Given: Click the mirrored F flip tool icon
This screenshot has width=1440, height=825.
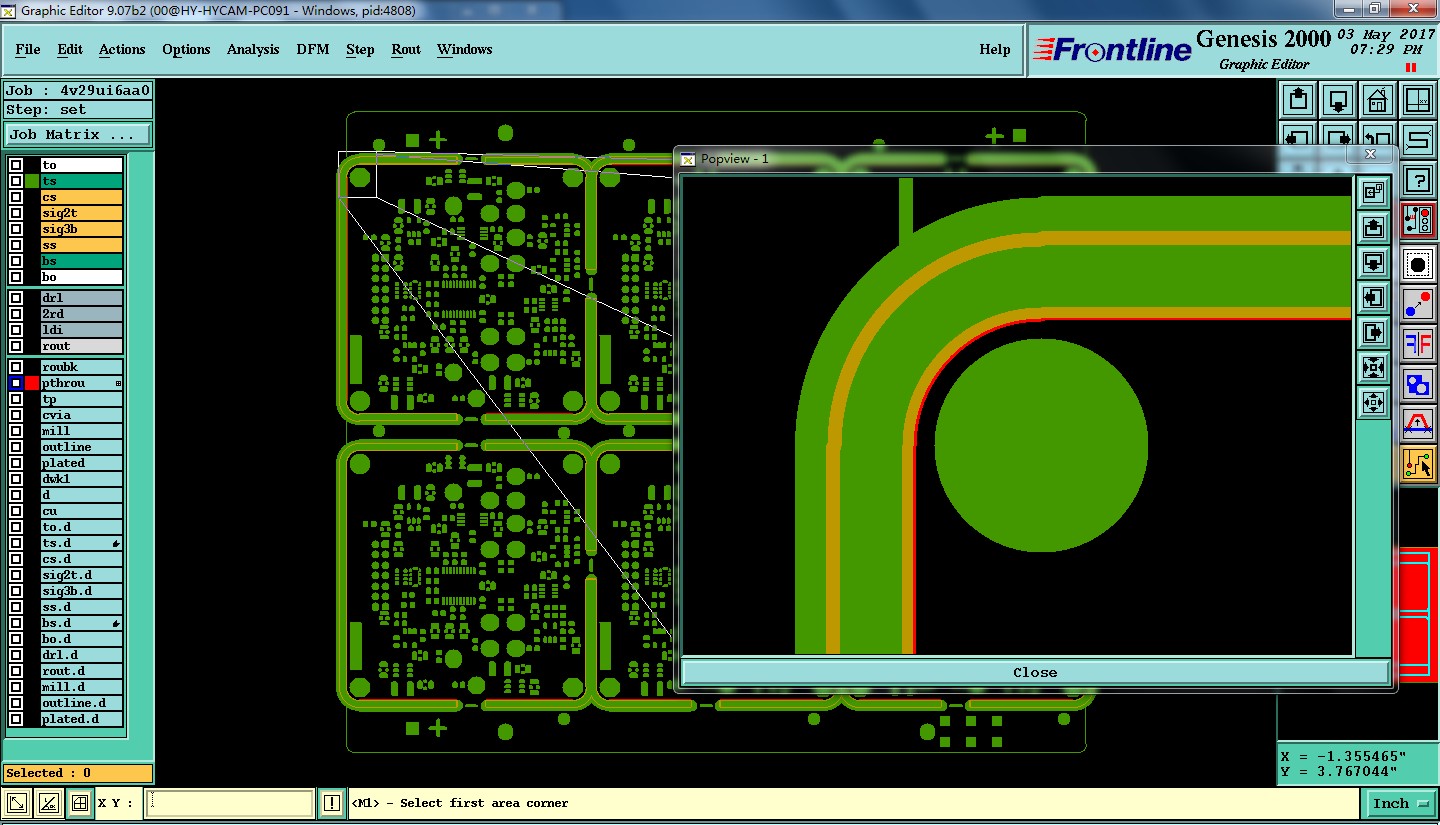Looking at the screenshot, I should pyautogui.click(x=1418, y=344).
